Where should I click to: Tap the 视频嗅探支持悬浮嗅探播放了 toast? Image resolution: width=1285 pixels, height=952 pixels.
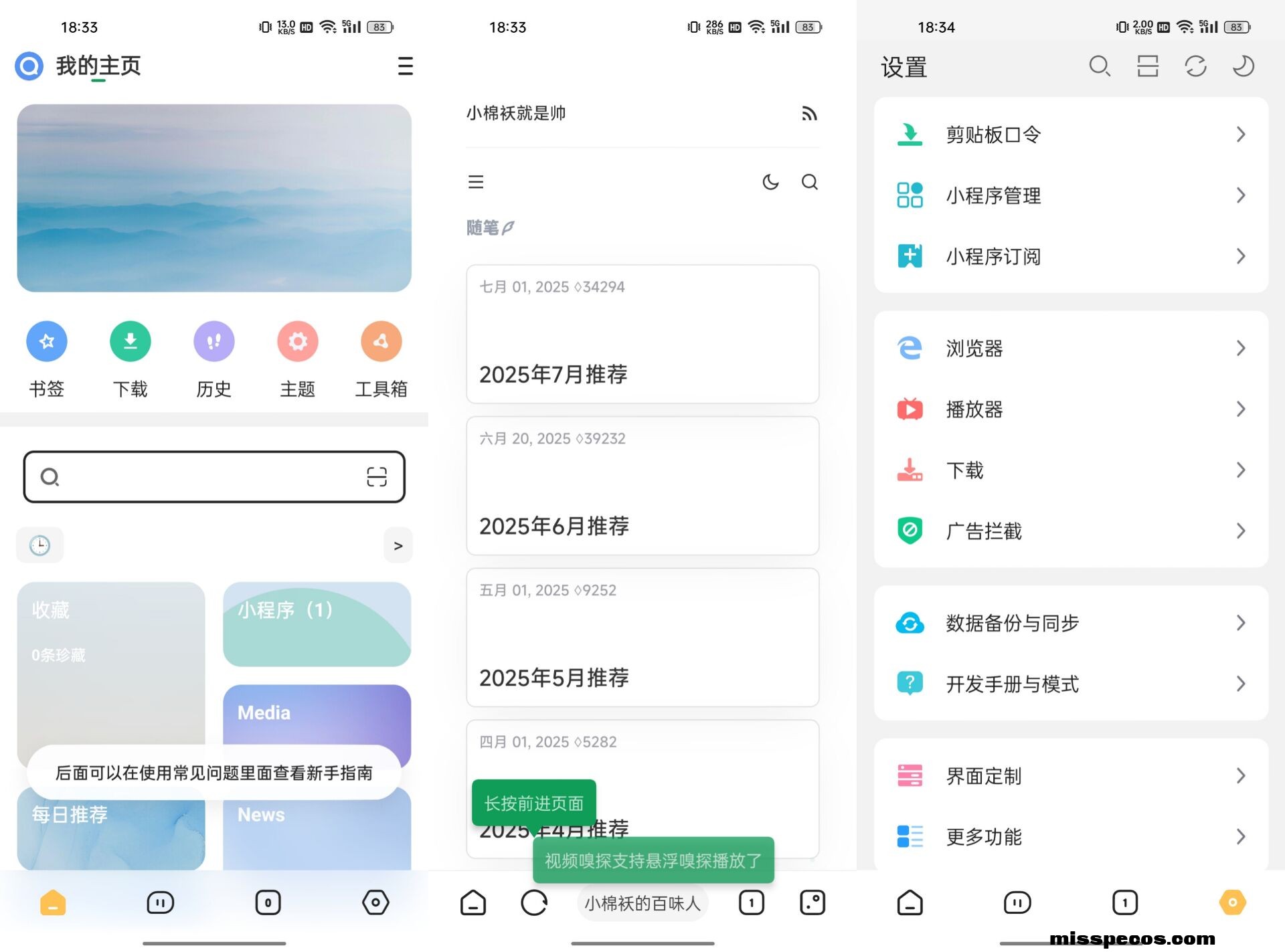click(x=653, y=860)
